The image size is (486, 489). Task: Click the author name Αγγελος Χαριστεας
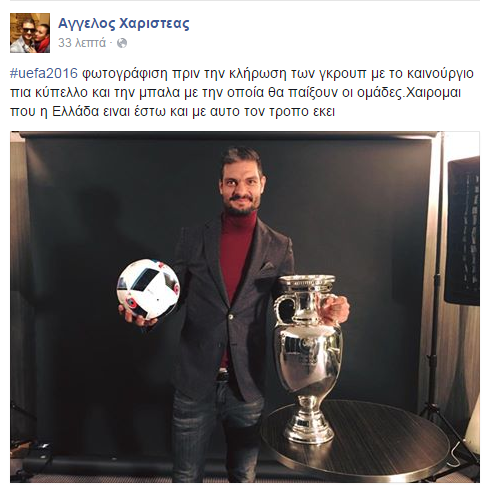(x=124, y=24)
